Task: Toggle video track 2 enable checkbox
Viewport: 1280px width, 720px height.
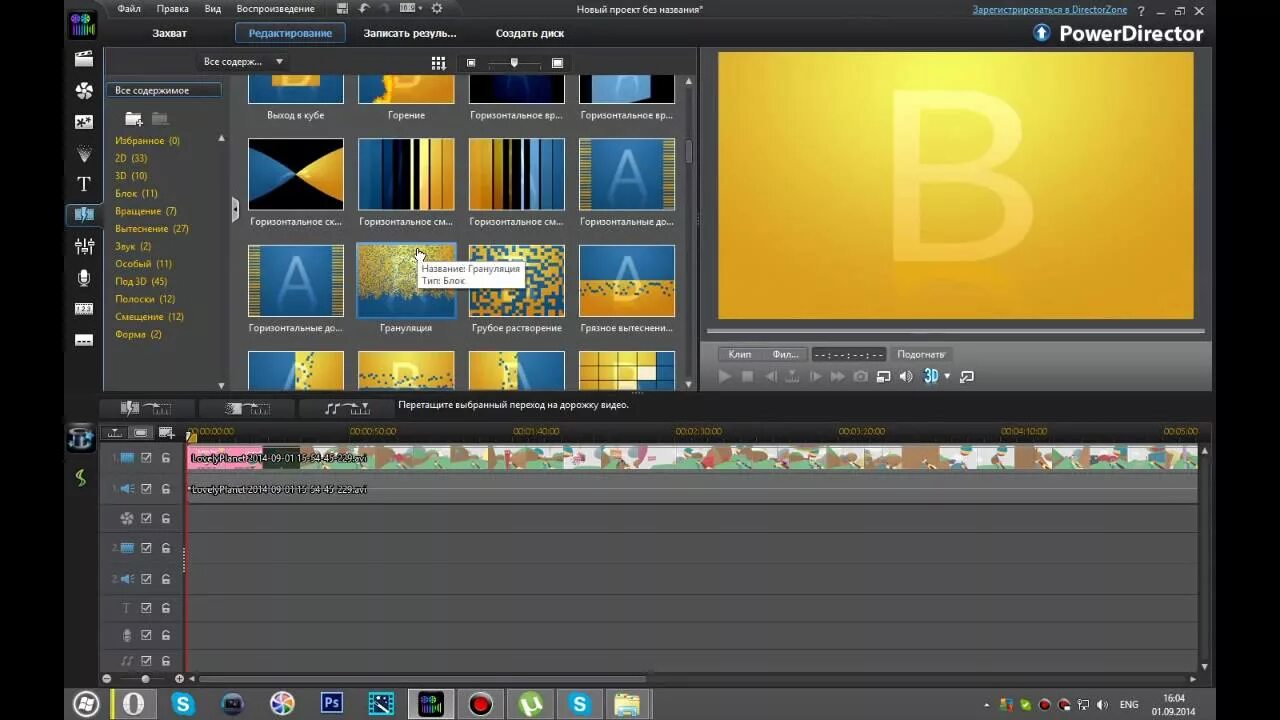Action: [146, 548]
